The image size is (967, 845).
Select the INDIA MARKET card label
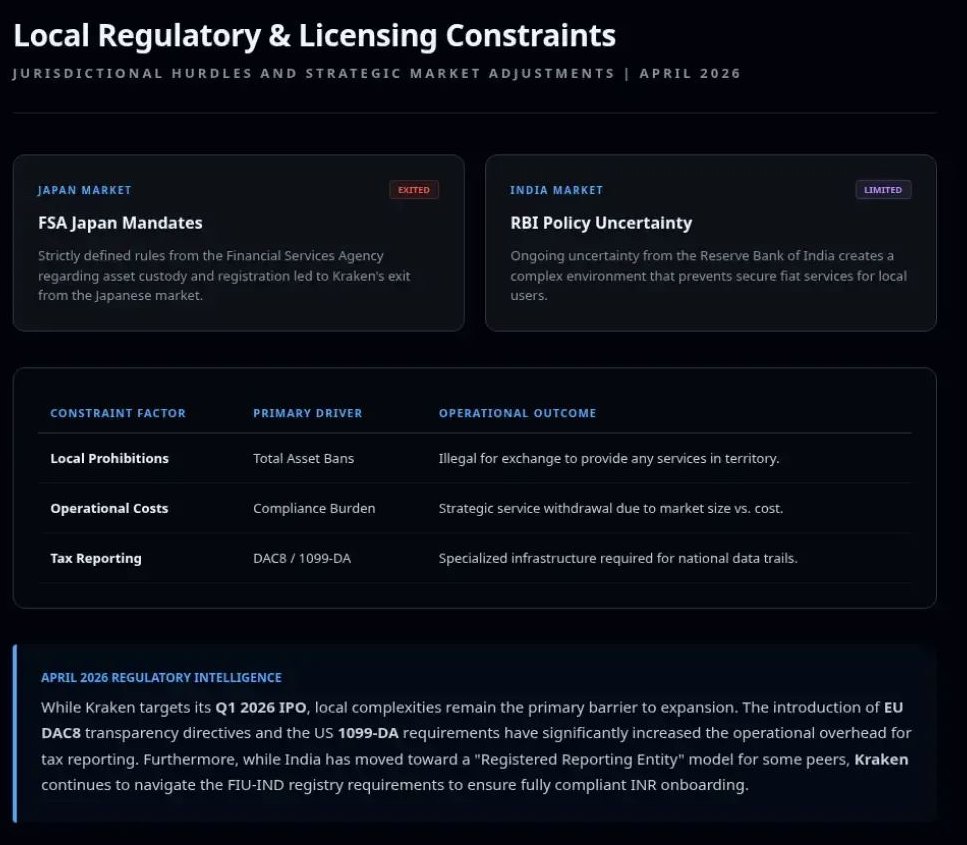point(556,190)
